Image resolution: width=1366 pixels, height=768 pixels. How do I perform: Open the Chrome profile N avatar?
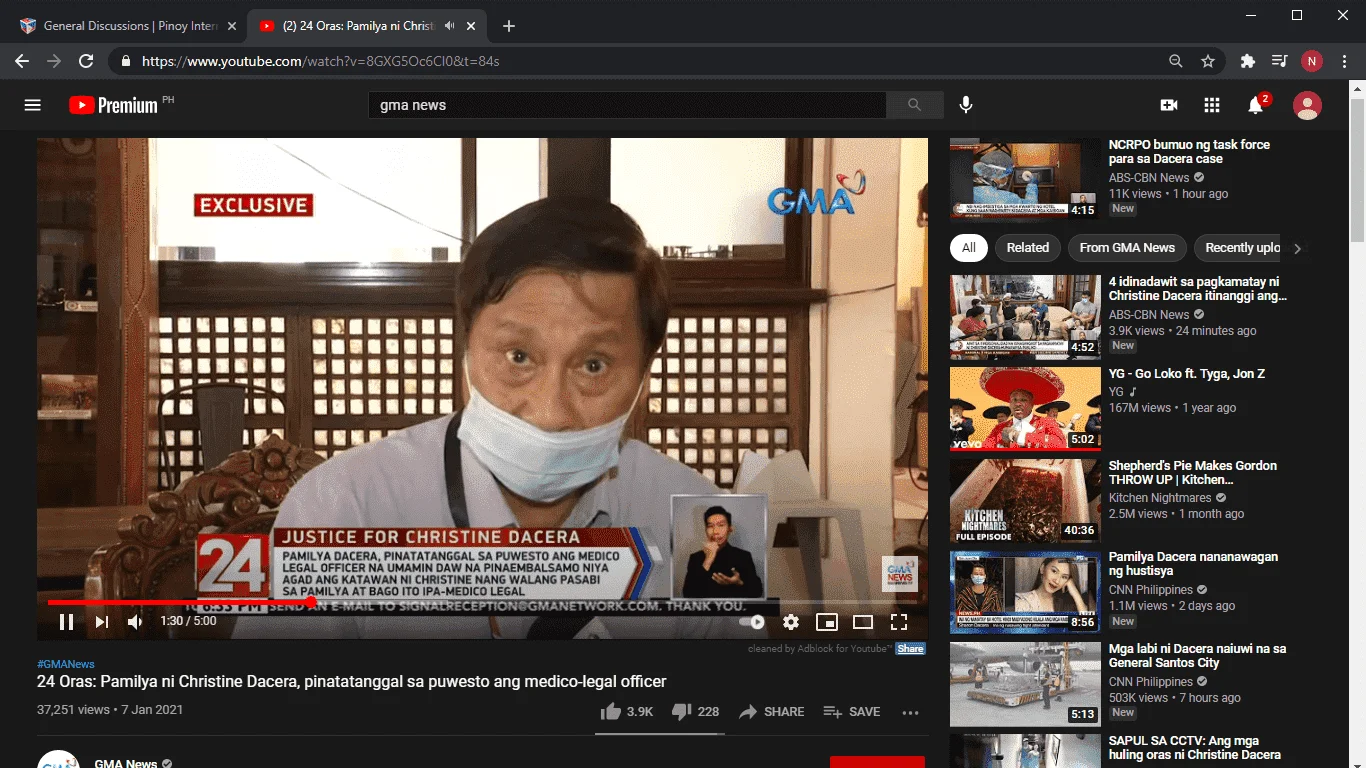coord(1312,61)
